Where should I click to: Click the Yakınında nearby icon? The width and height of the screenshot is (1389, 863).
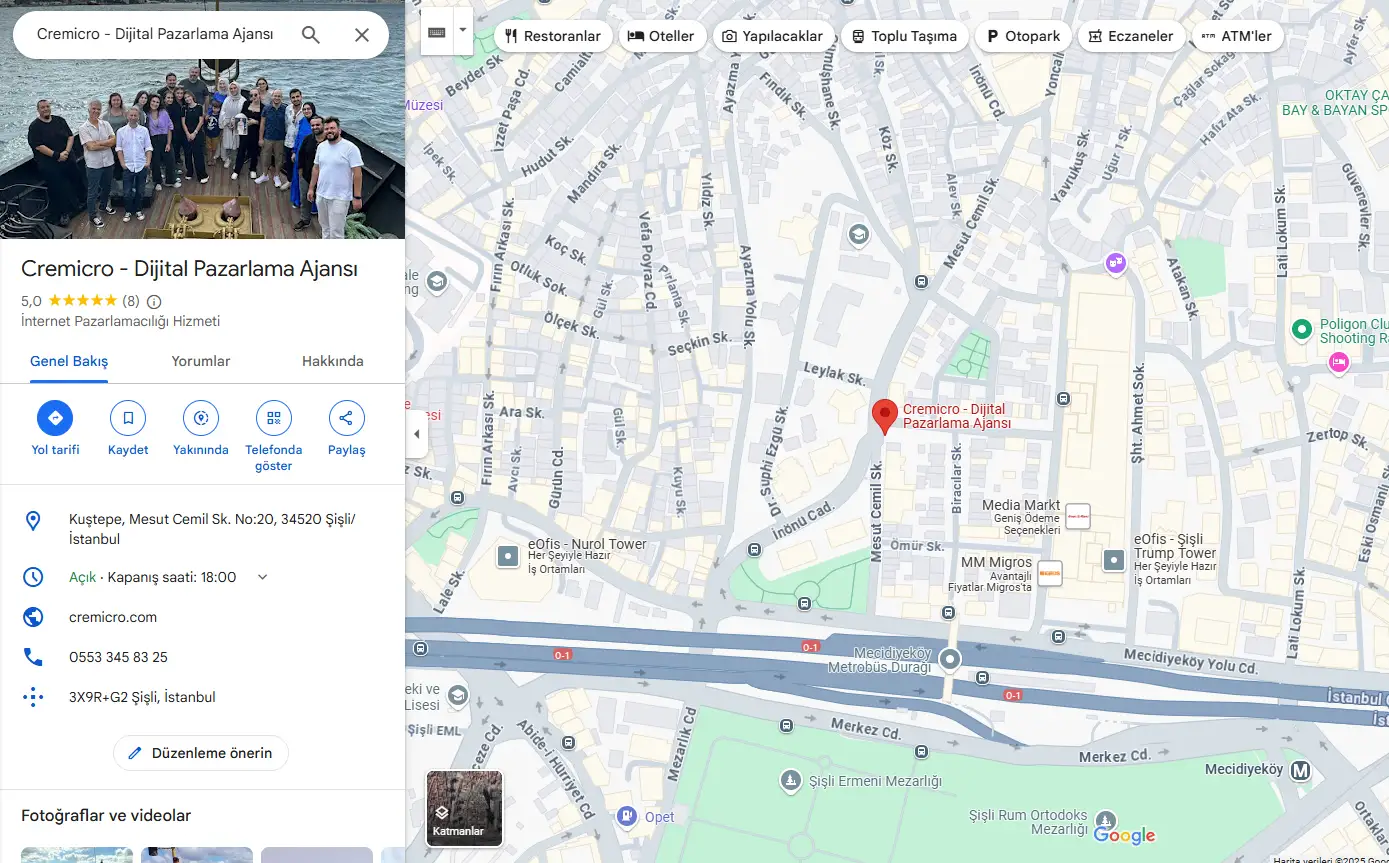tap(201, 418)
